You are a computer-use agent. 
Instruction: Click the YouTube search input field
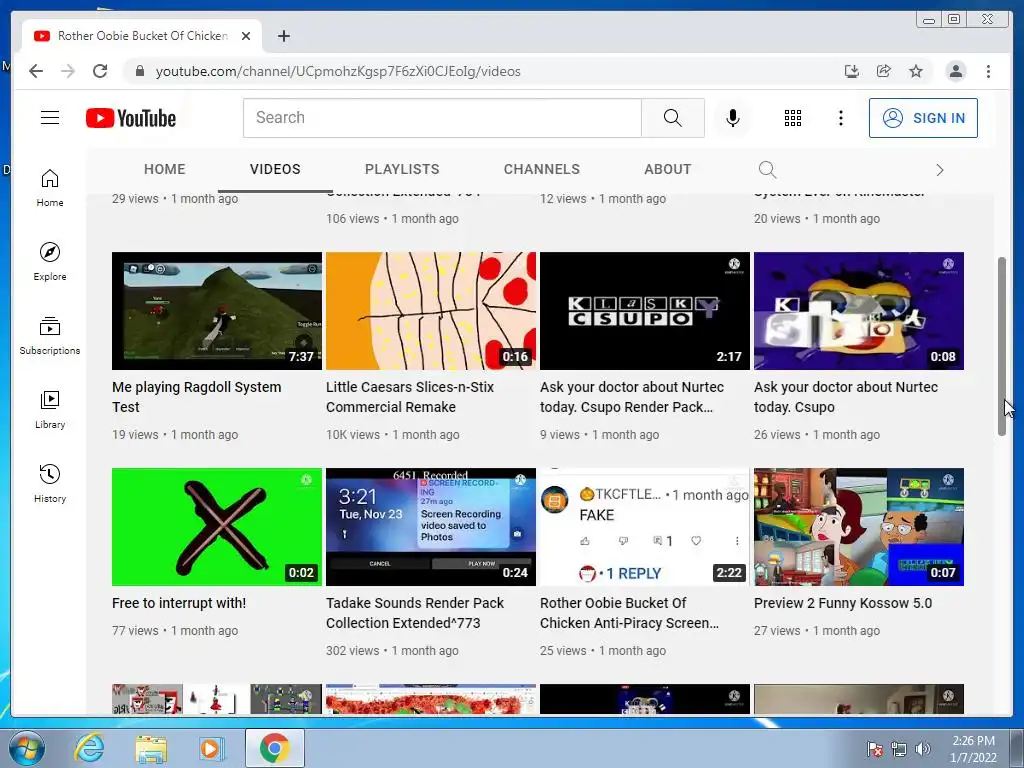click(x=442, y=118)
